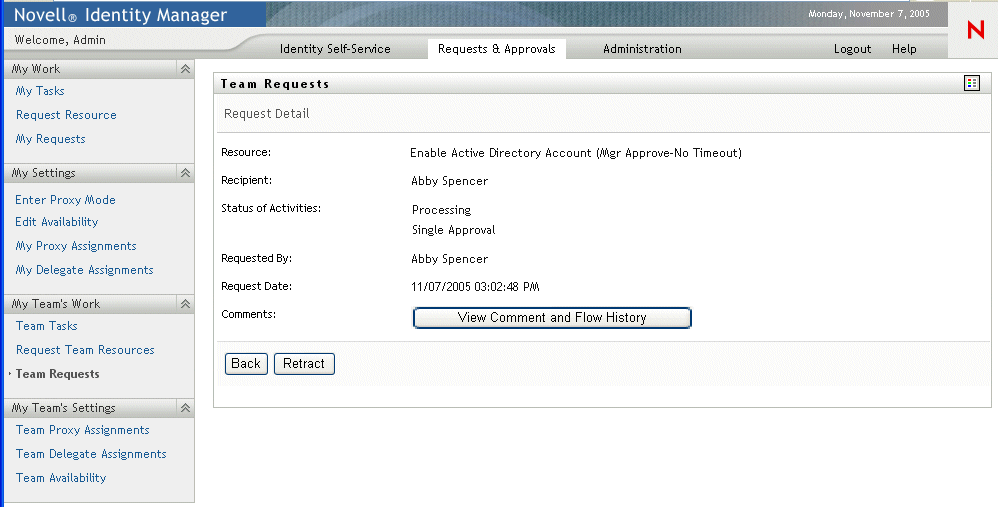The height and width of the screenshot is (507, 998).
Task: Go to Request Resource
Action: [66, 115]
